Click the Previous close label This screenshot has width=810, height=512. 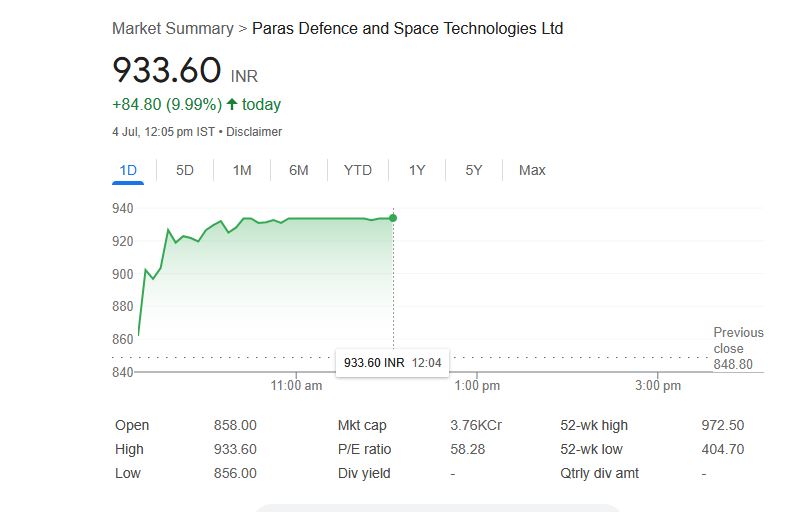coord(738,340)
